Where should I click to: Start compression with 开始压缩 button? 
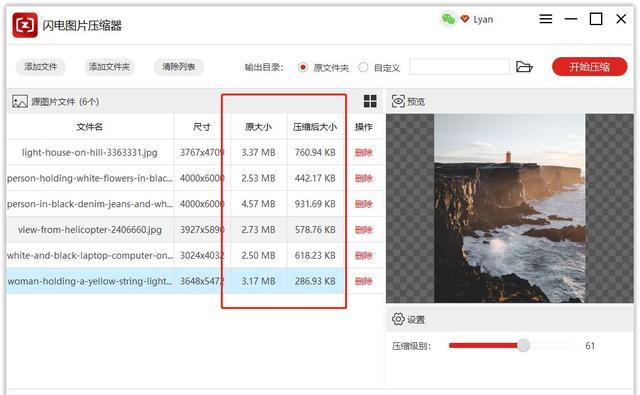coord(589,67)
